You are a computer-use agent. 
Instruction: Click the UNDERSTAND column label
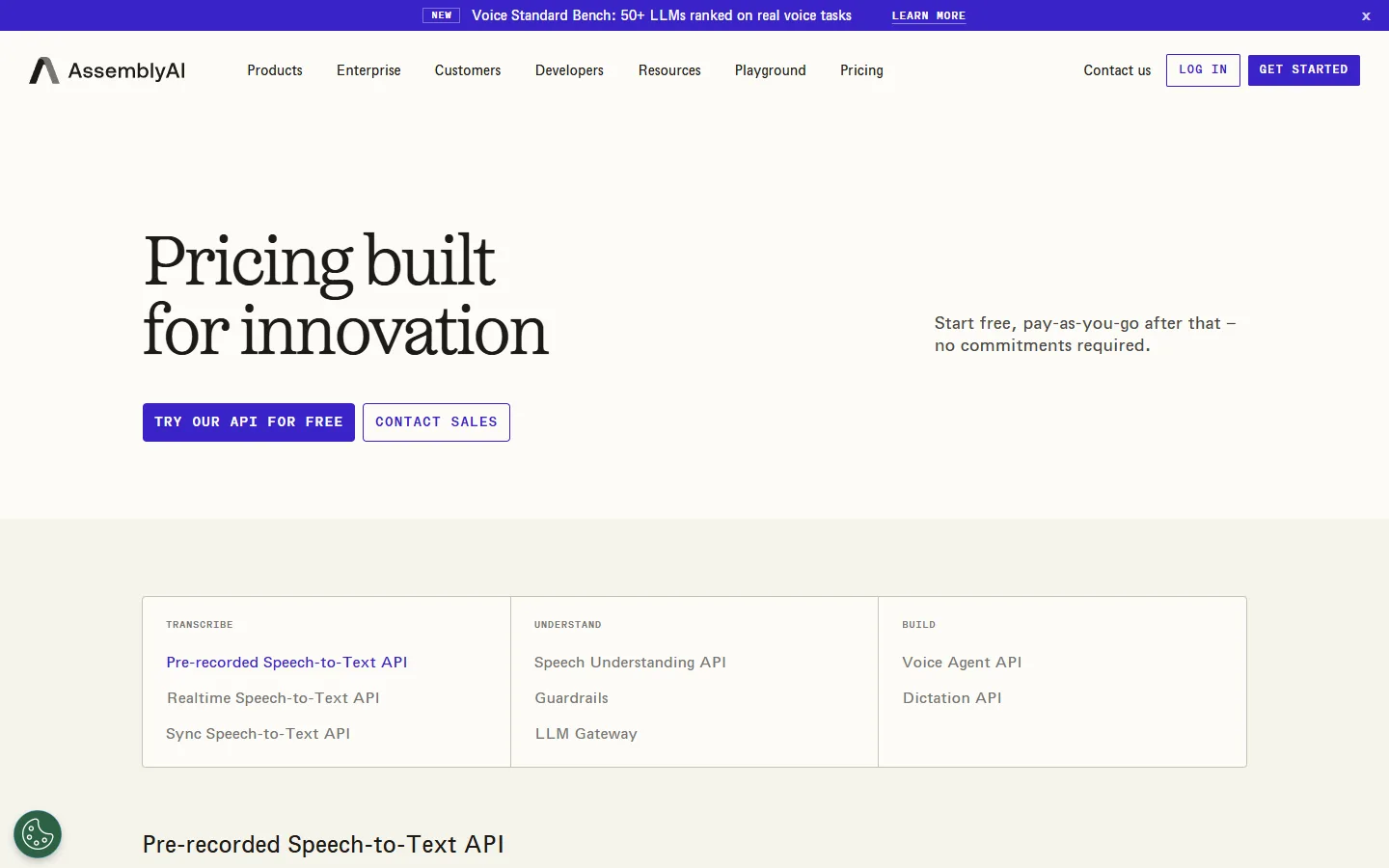coord(568,625)
